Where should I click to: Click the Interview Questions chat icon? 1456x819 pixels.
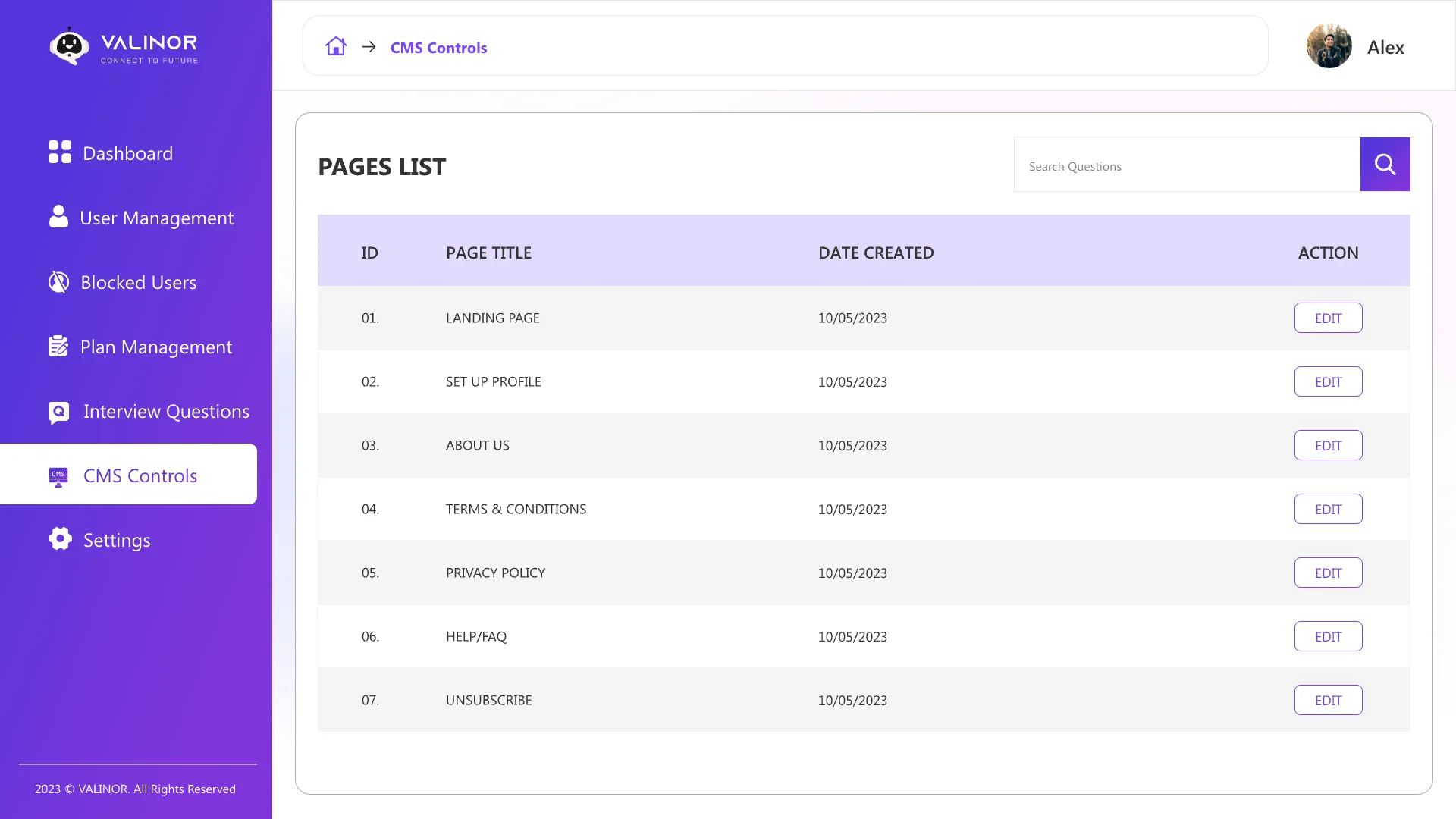[x=58, y=412]
